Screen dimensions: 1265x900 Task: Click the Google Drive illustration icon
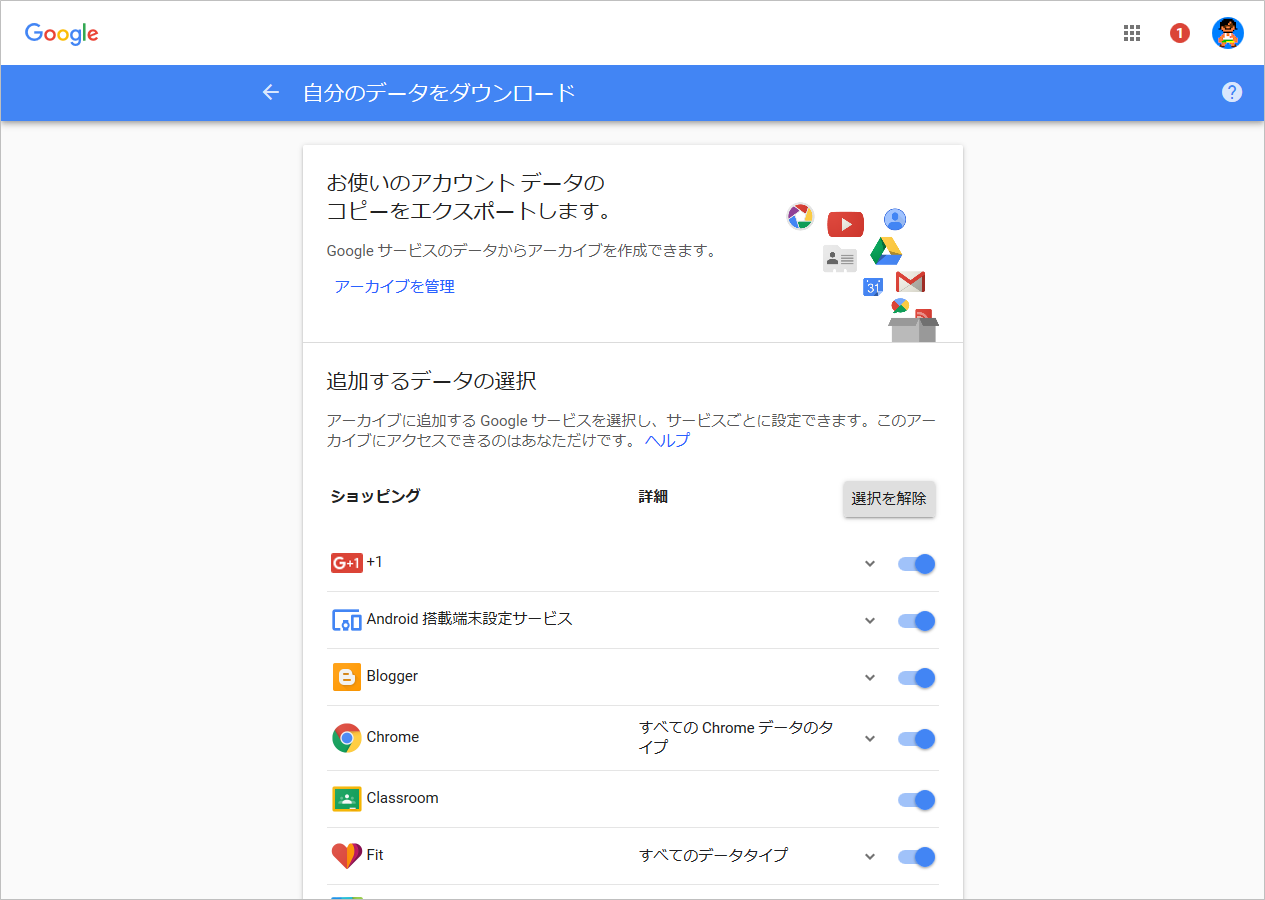885,251
